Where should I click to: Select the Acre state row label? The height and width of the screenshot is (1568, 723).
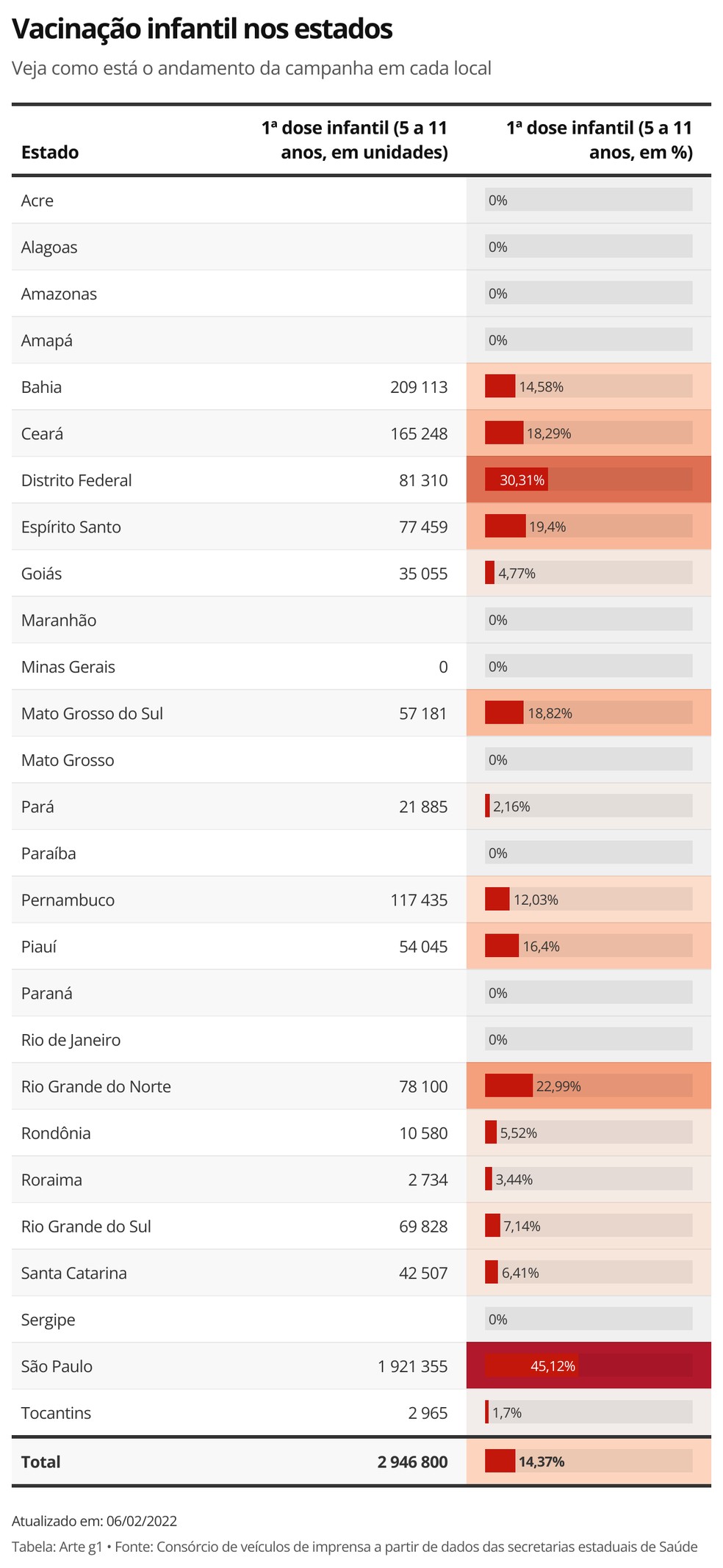click(37, 200)
